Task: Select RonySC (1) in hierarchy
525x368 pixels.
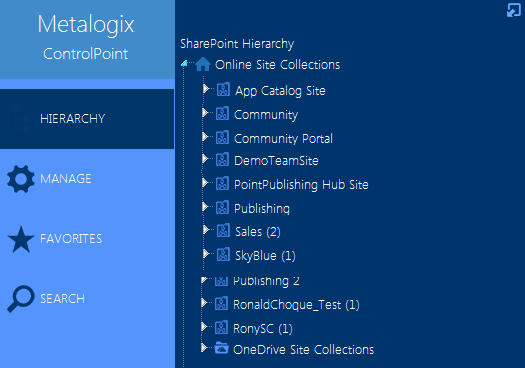Action: tap(263, 329)
